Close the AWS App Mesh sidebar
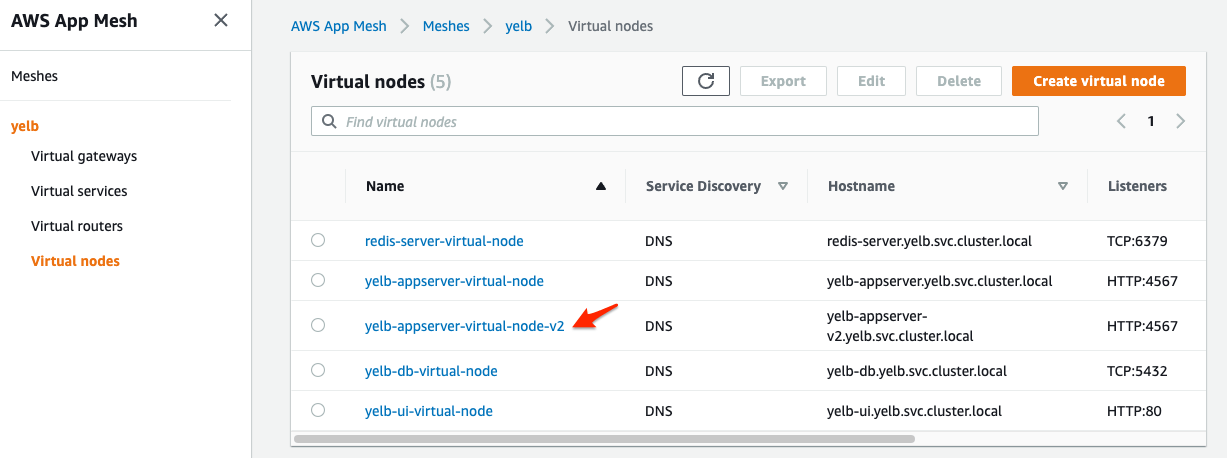Viewport: 1227px width, 458px height. [x=221, y=20]
